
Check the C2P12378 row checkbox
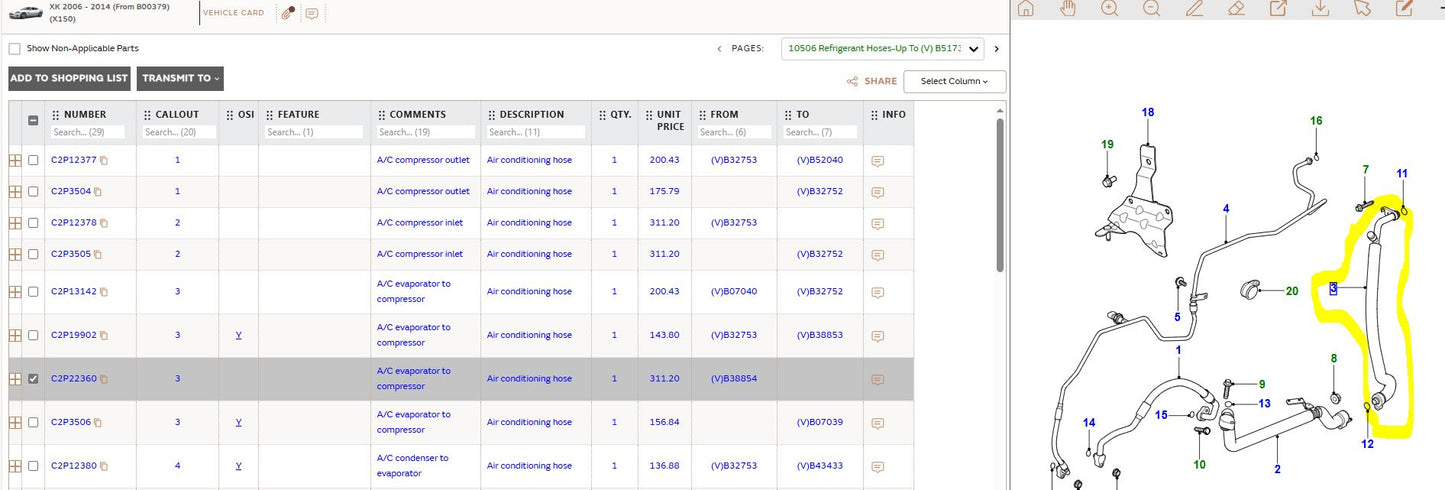click(x=33, y=223)
